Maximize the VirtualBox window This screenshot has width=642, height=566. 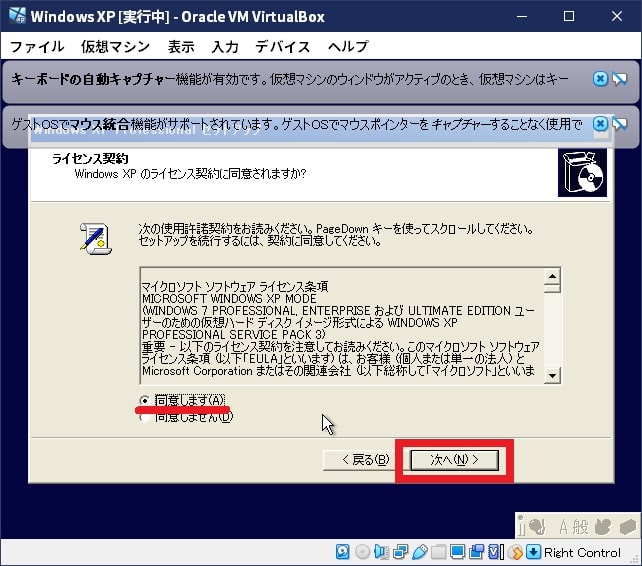[569, 16]
